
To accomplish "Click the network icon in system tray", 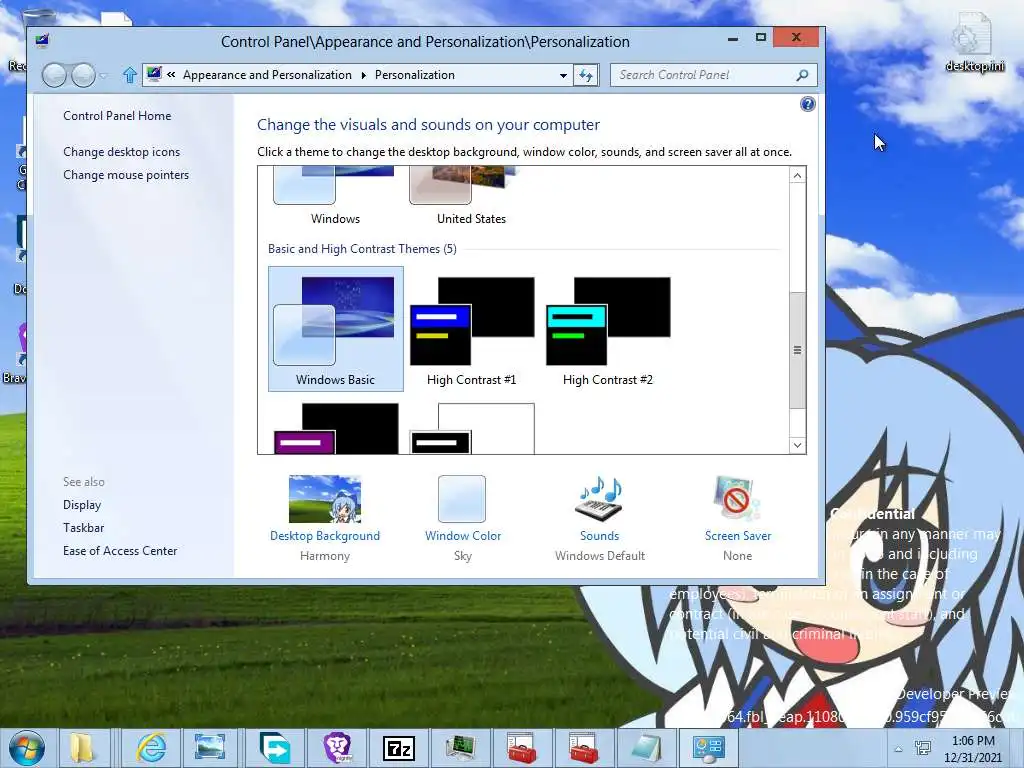I will 923,748.
